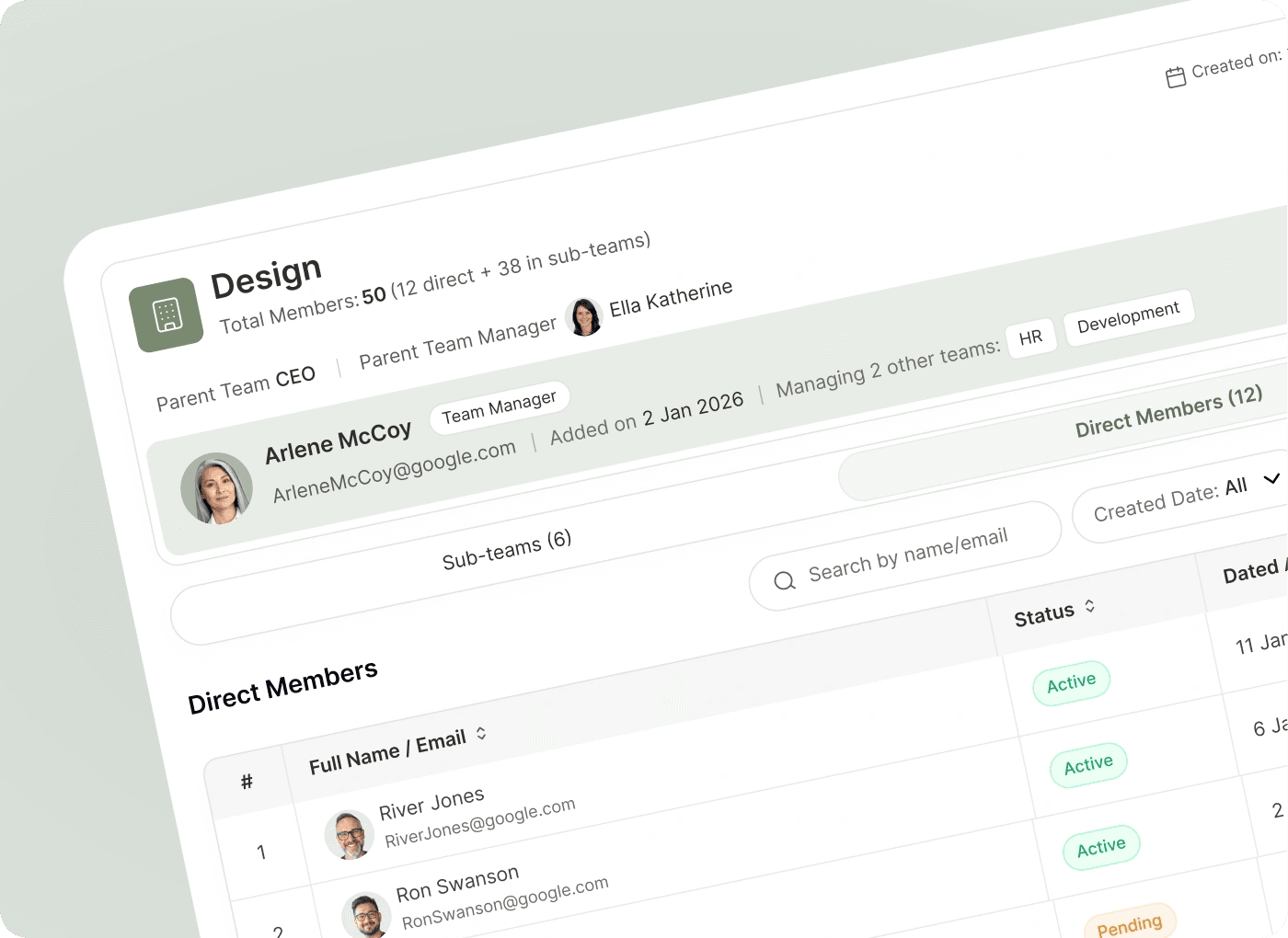The width and height of the screenshot is (1288, 938).
Task: Switch to the Sub-teams (6) tab
Action: coord(507,549)
